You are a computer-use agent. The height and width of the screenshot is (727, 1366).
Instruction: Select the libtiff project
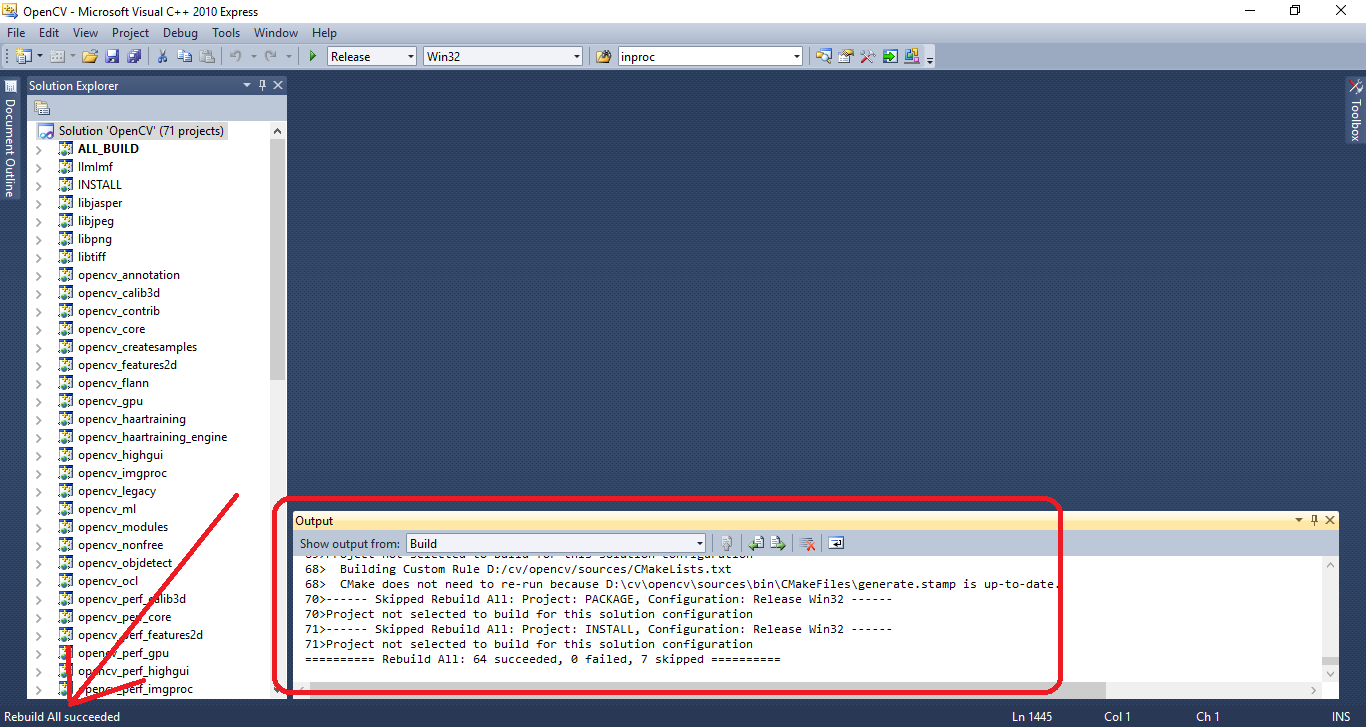click(92, 257)
